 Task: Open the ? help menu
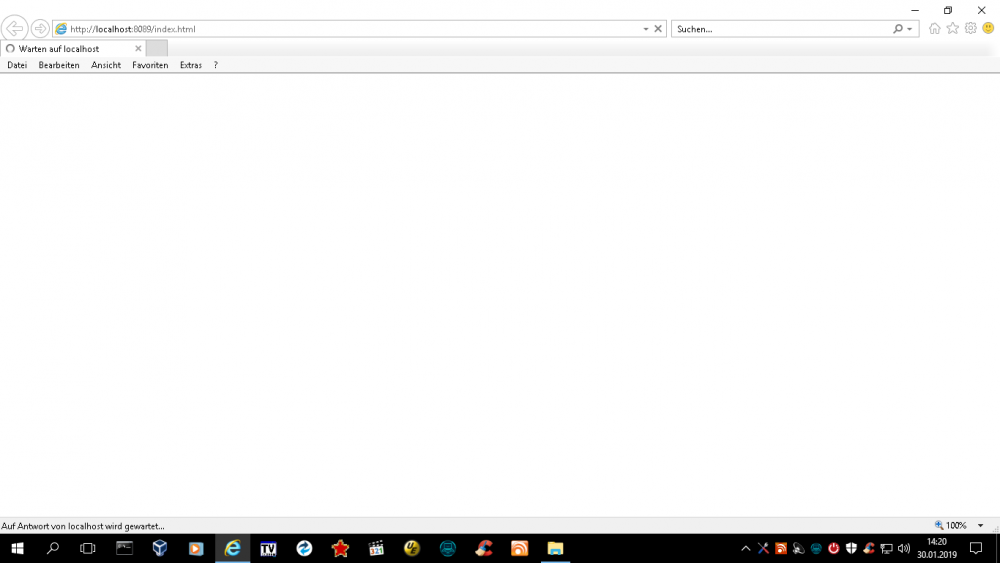coord(216,65)
